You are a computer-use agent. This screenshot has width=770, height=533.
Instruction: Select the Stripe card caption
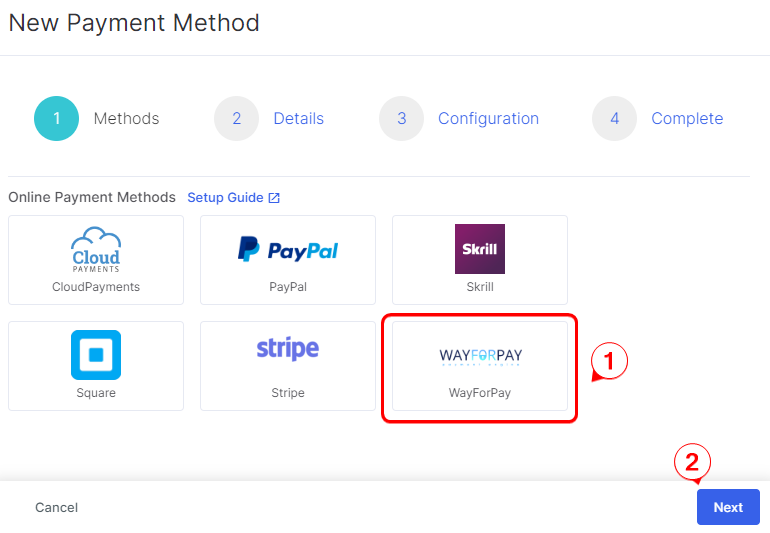coord(288,393)
